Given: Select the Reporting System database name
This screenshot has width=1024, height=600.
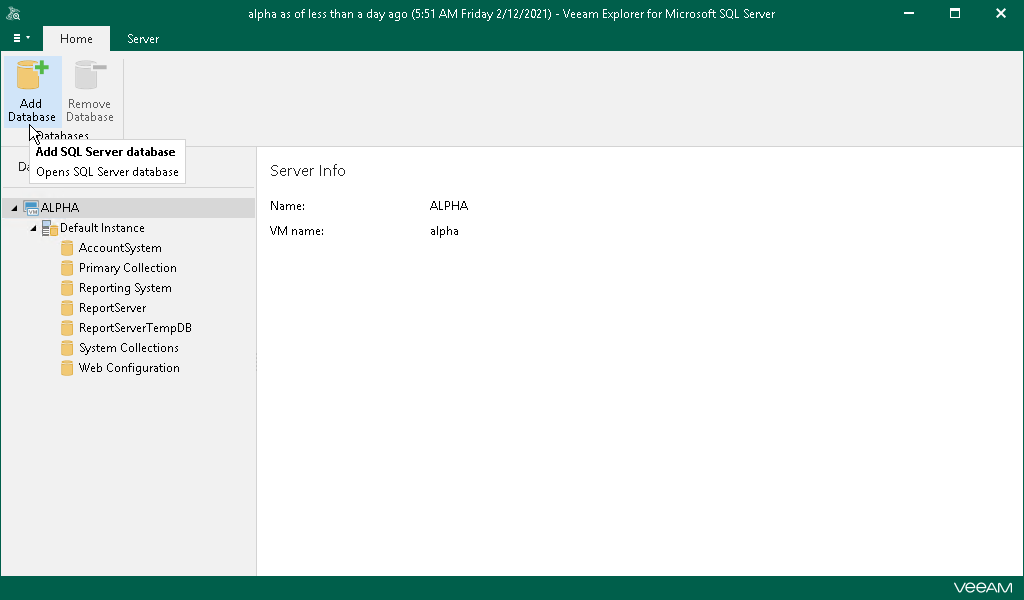Looking at the screenshot, I should point(125,288).
